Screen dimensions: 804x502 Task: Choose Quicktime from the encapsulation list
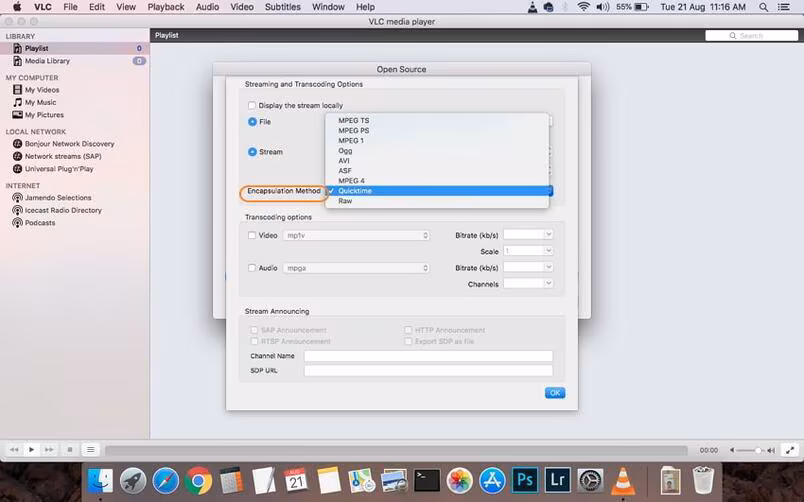(x=437, y=191)
